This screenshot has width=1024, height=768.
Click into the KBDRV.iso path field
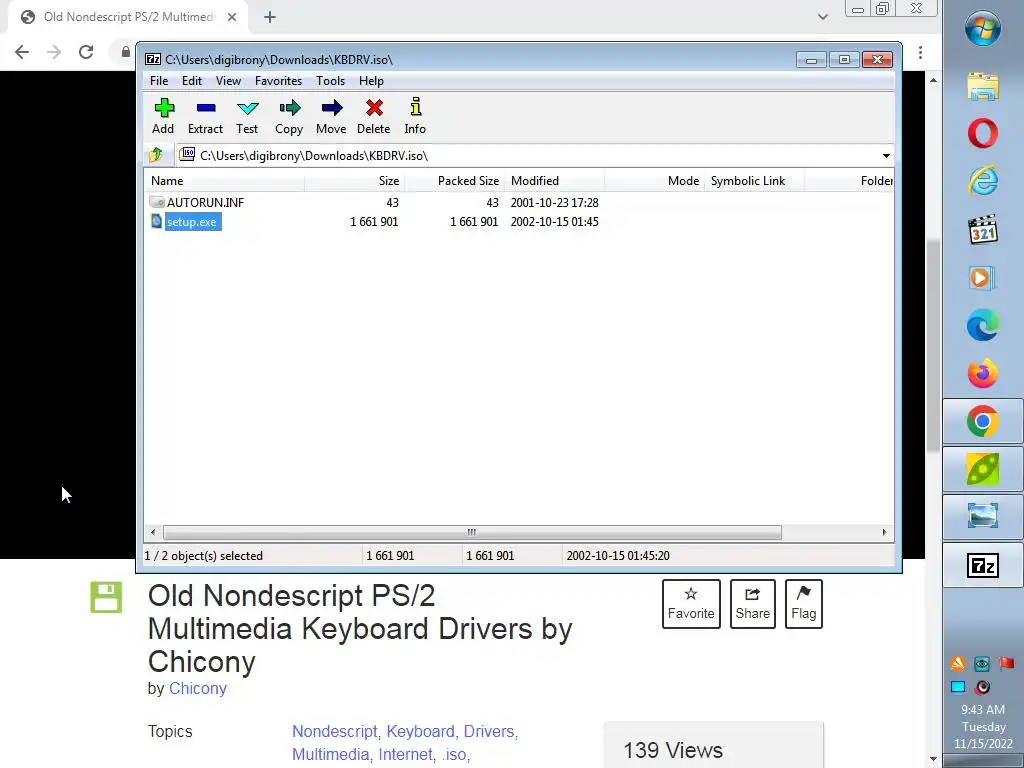529,155
